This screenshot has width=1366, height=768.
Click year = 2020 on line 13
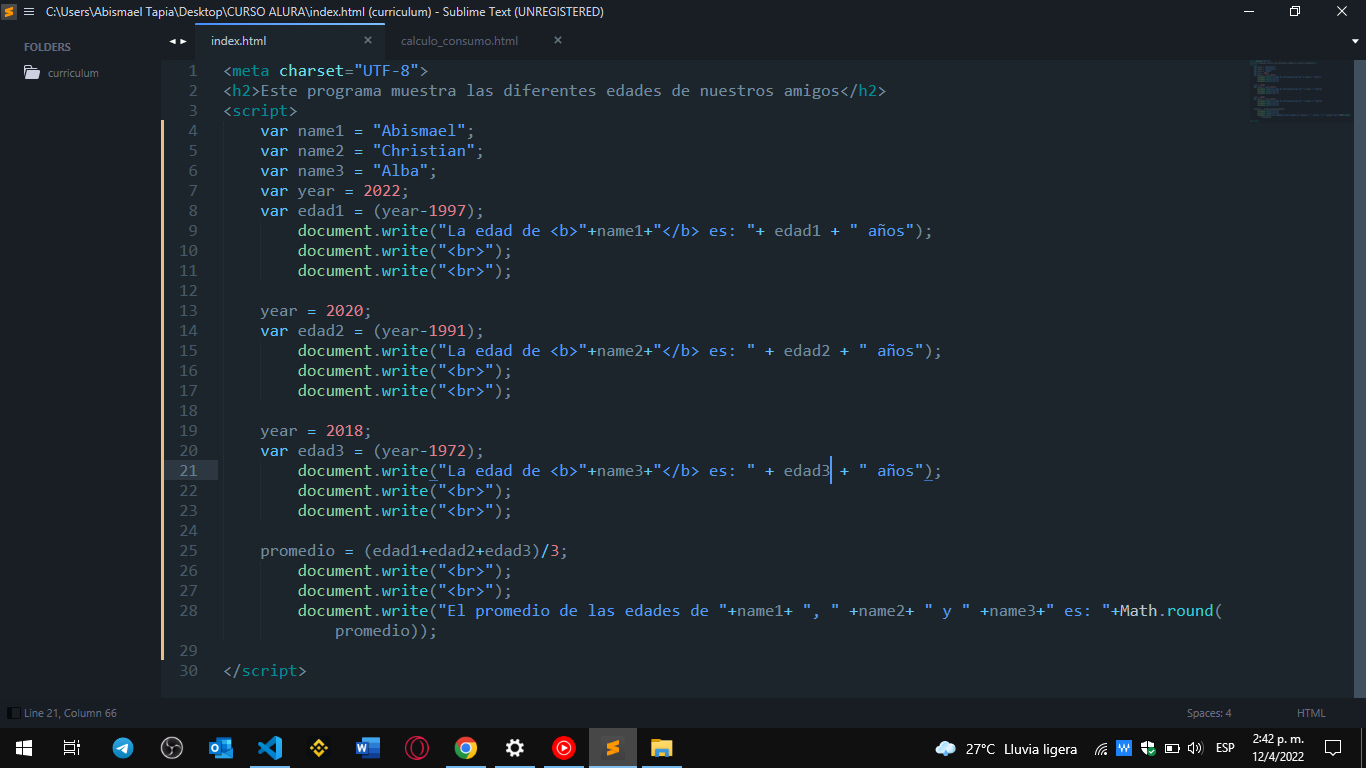click(315, 311)
